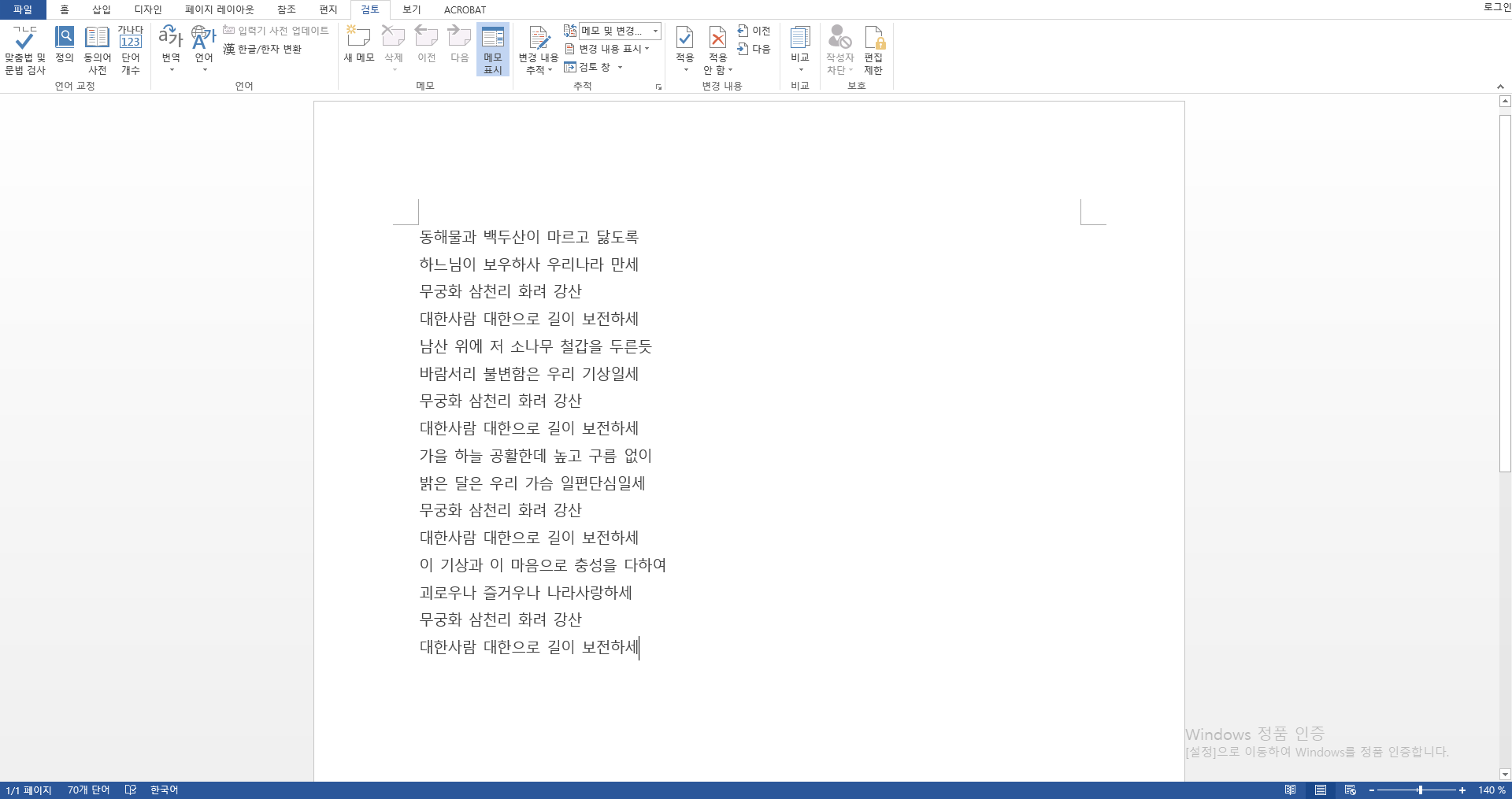1512x799 pixels.
Task: Click the zoom out minus button
Action: pos(1372,790)
